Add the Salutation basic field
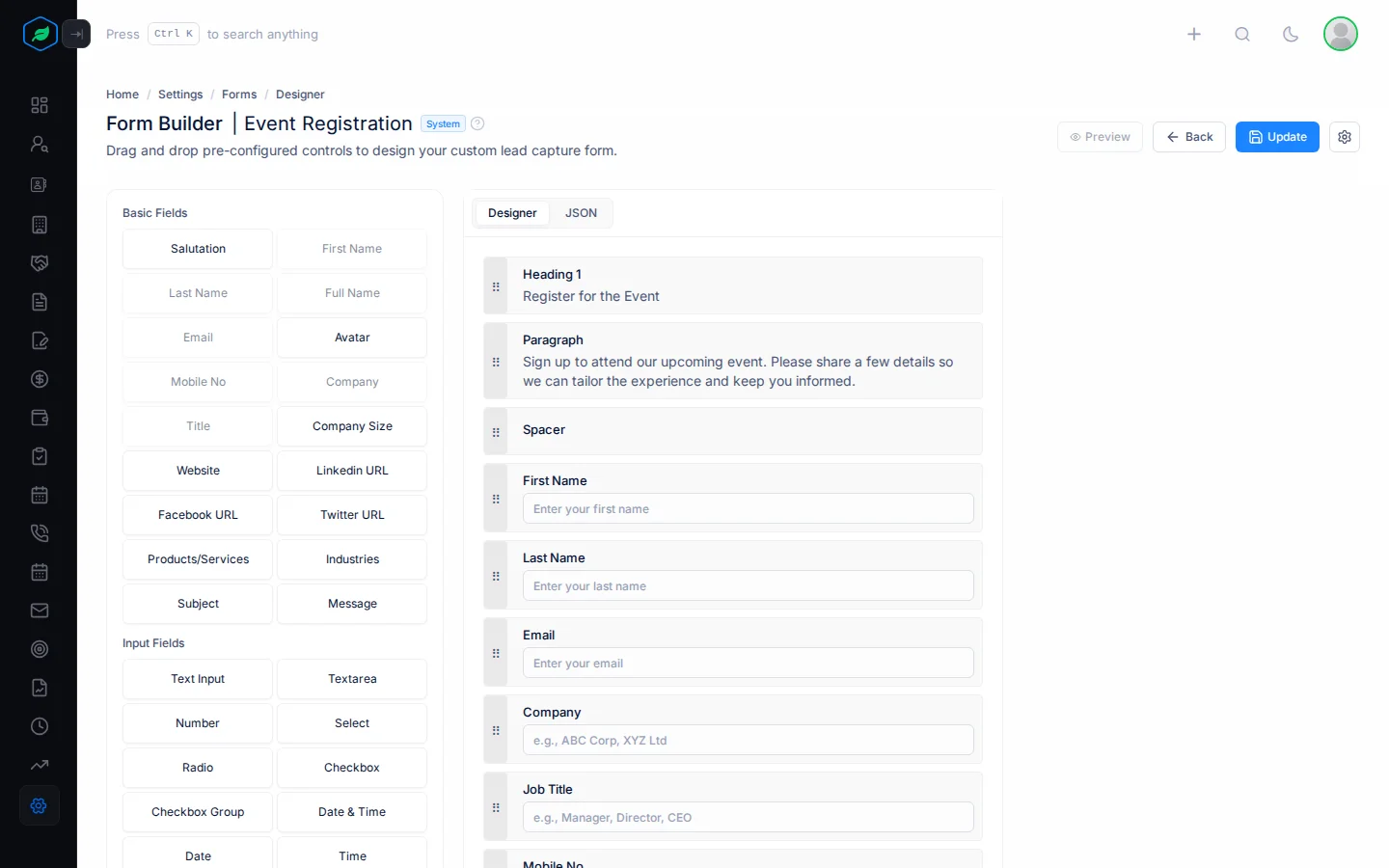 [x=198, y=249]
